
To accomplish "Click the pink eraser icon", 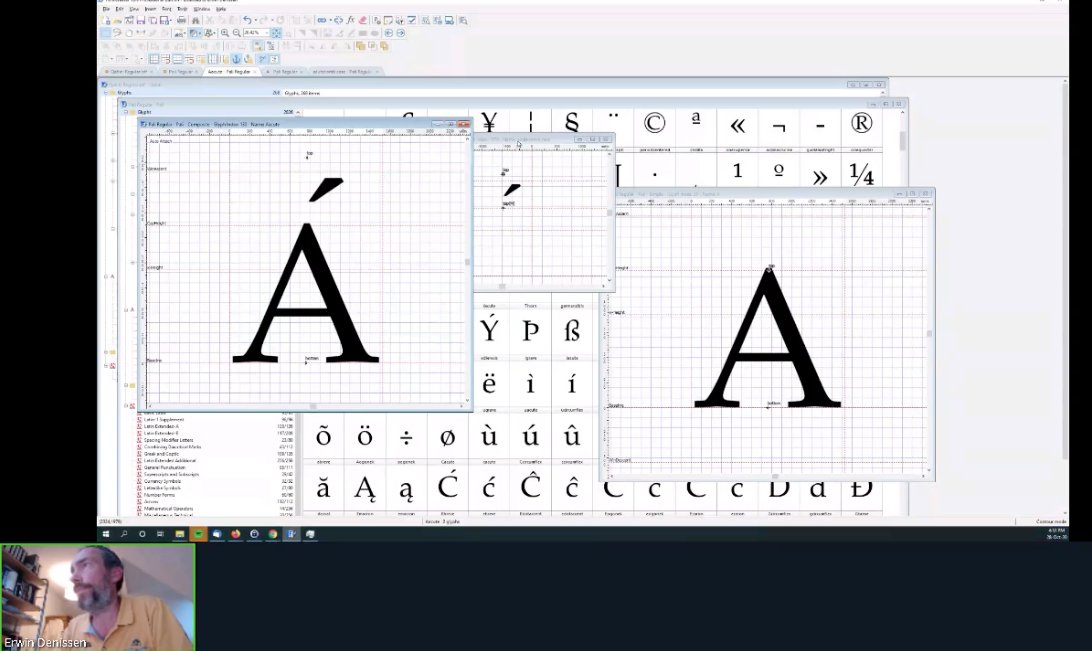I will coord(362,20).
